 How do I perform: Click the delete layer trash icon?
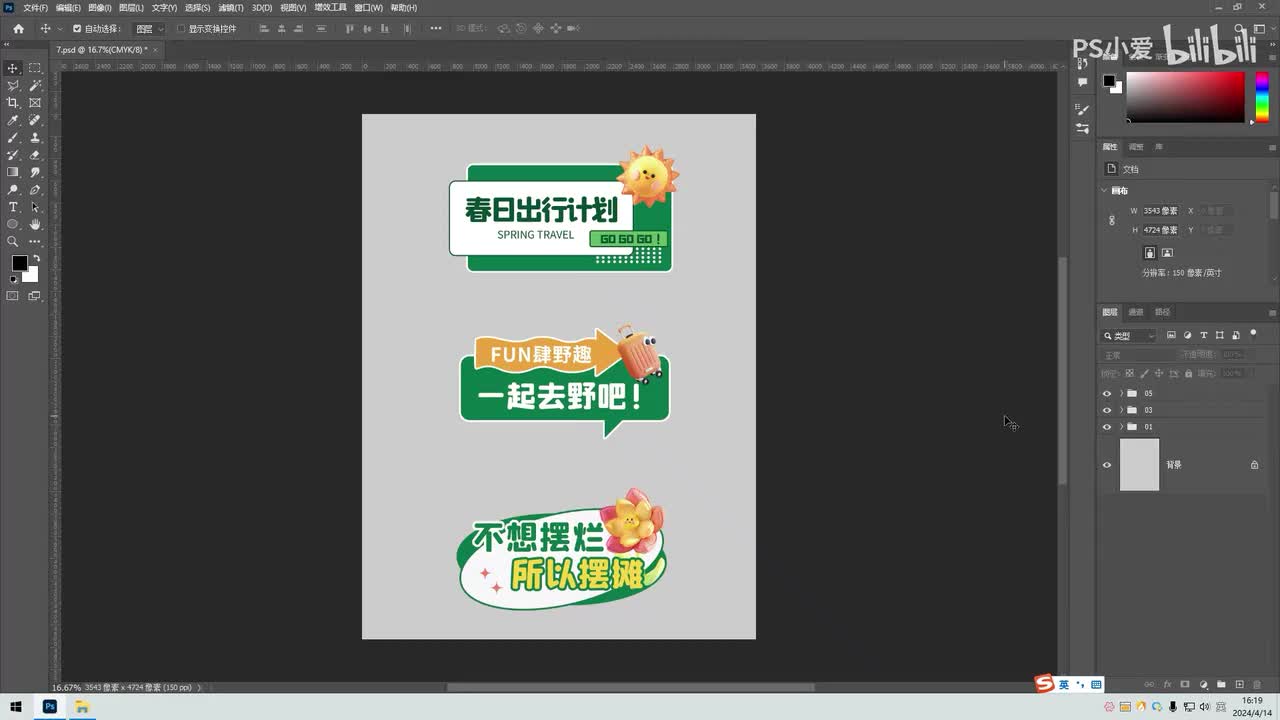coord(1256,685)
